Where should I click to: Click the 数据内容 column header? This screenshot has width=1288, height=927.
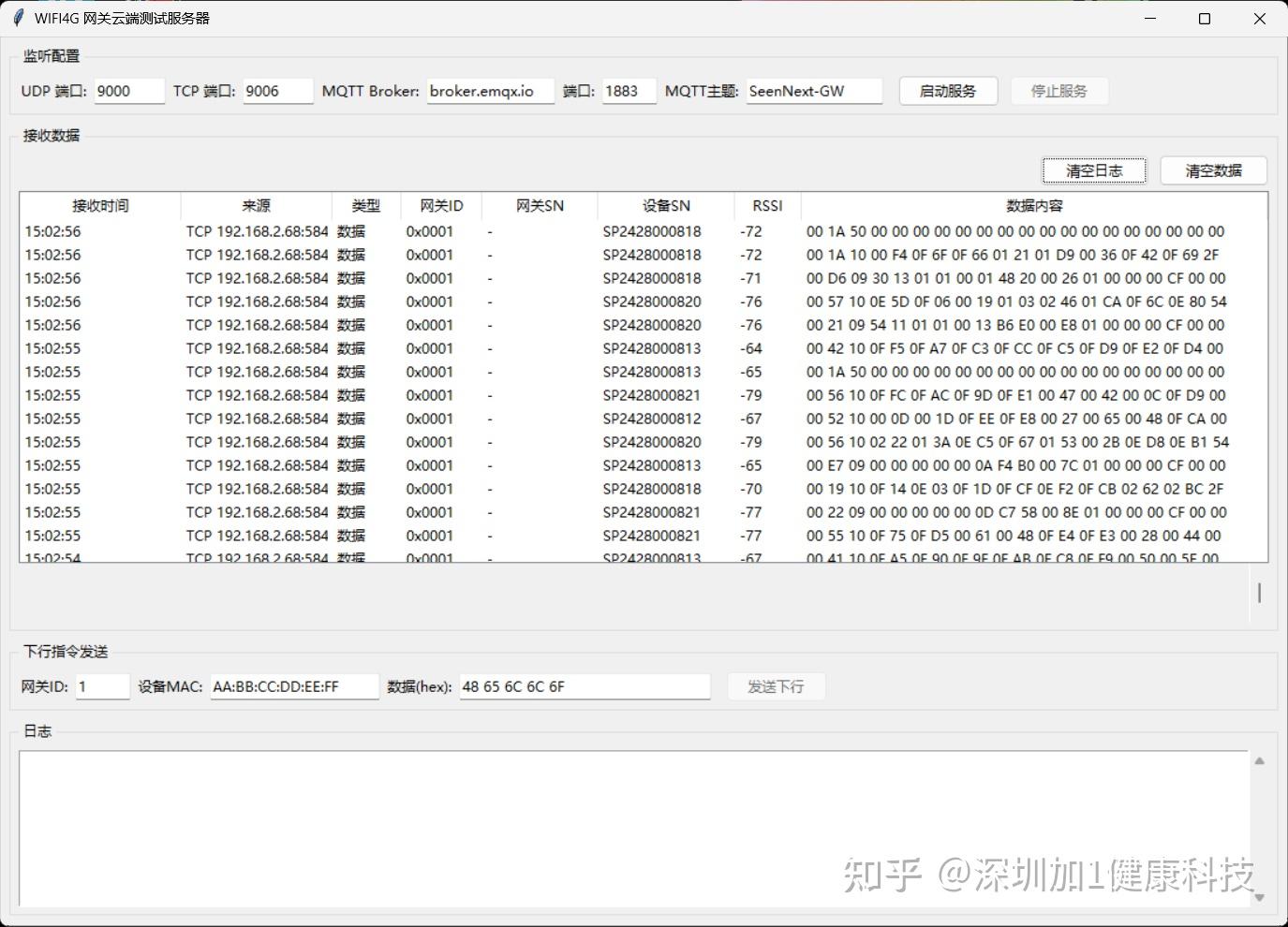(1034, 206)
